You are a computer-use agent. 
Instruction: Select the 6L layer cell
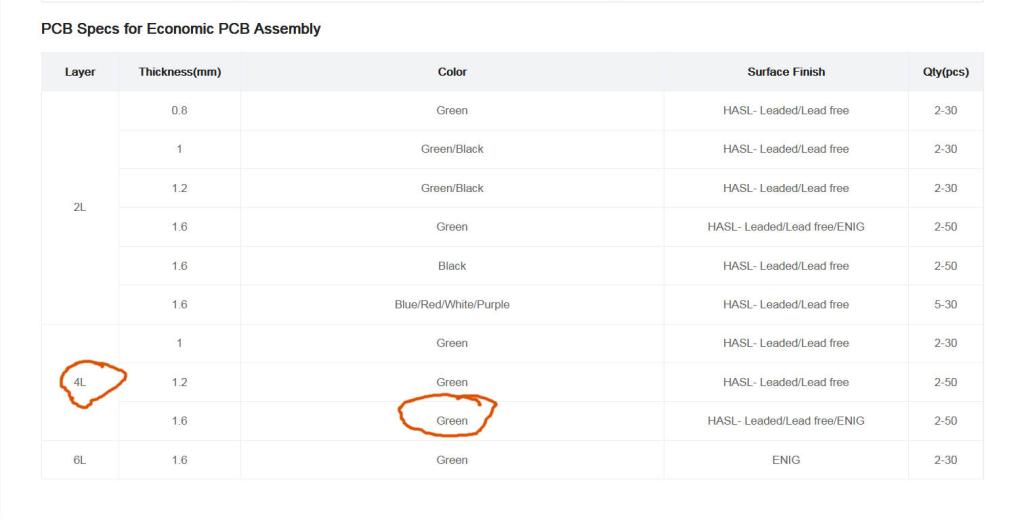point(80,460)
